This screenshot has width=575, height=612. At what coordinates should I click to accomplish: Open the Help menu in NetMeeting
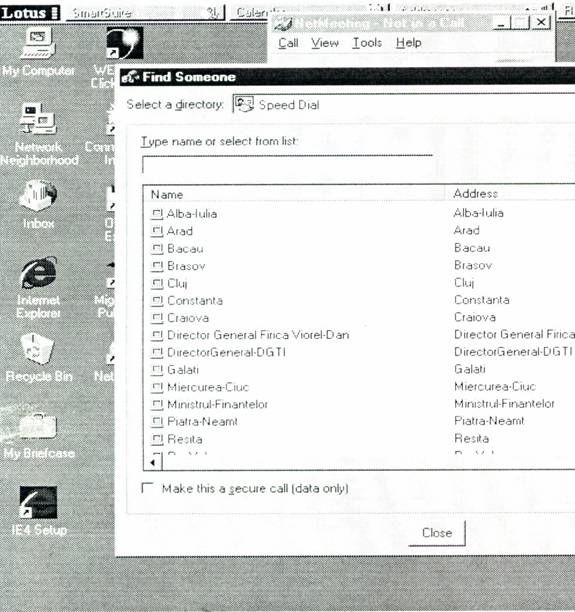click(409, 43)
